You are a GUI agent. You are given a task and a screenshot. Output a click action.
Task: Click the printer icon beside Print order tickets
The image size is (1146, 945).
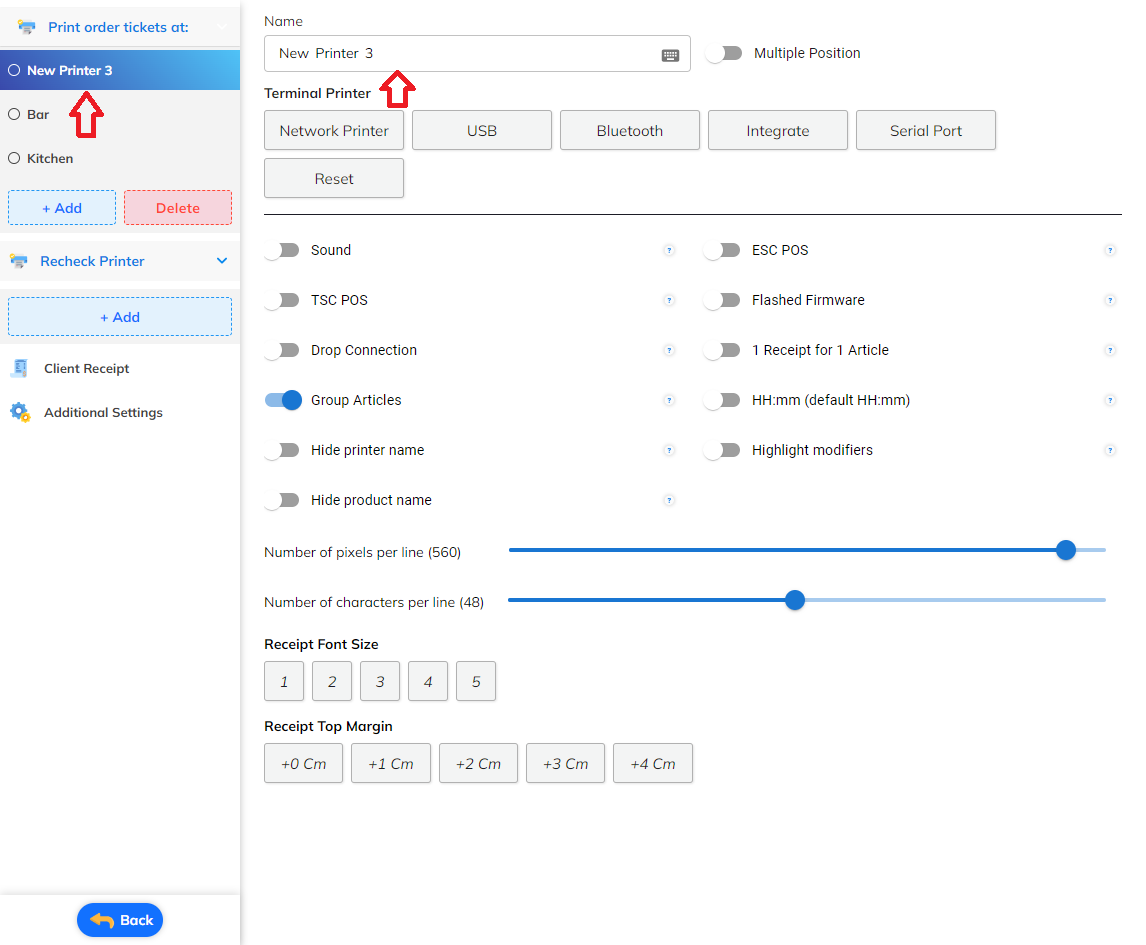[26, 28]
